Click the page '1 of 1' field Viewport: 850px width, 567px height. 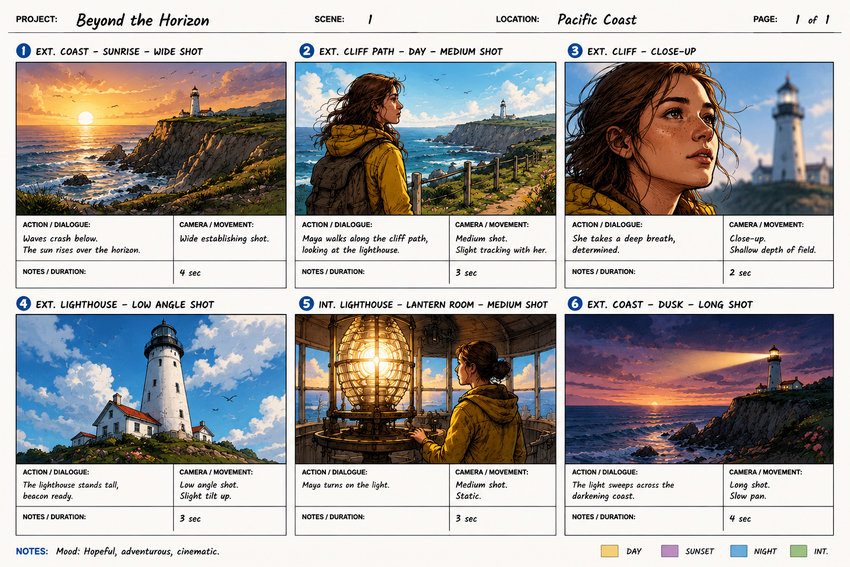point(812,20)
